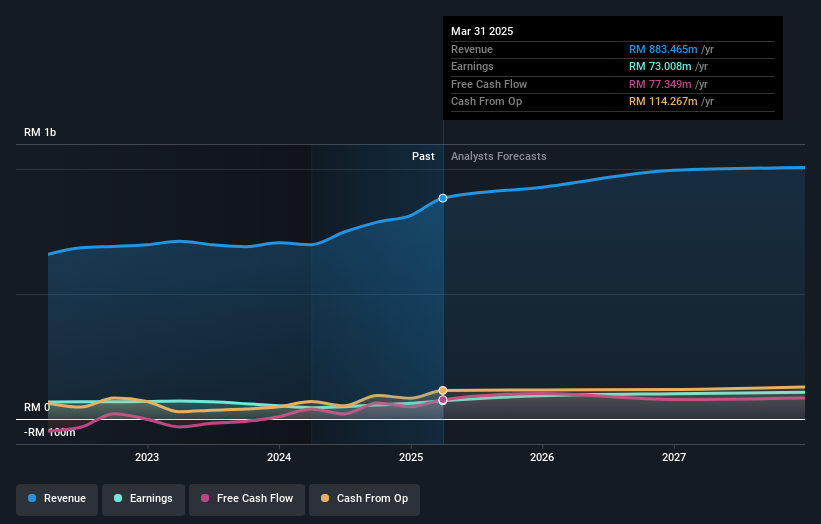The image size is (821, 524).
Task: Click cash from op value RM 114.267m
Action: pyautogui.click(x=663, y=102)
